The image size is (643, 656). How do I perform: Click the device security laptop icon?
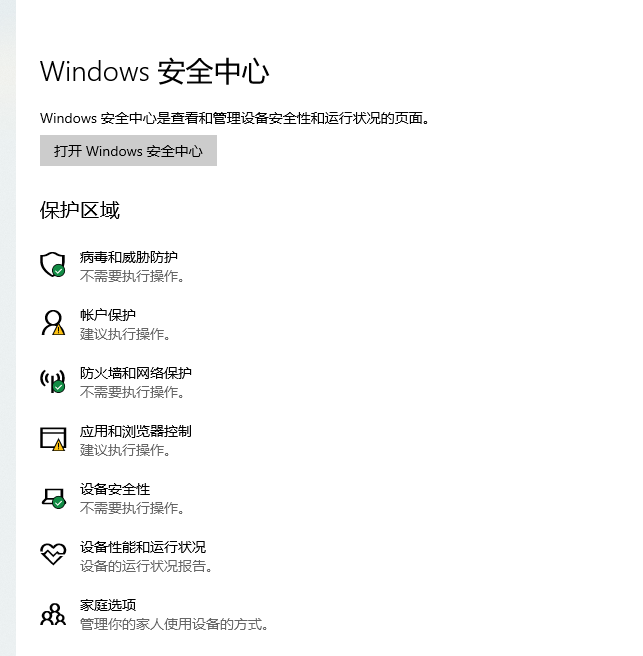(52, 496)
